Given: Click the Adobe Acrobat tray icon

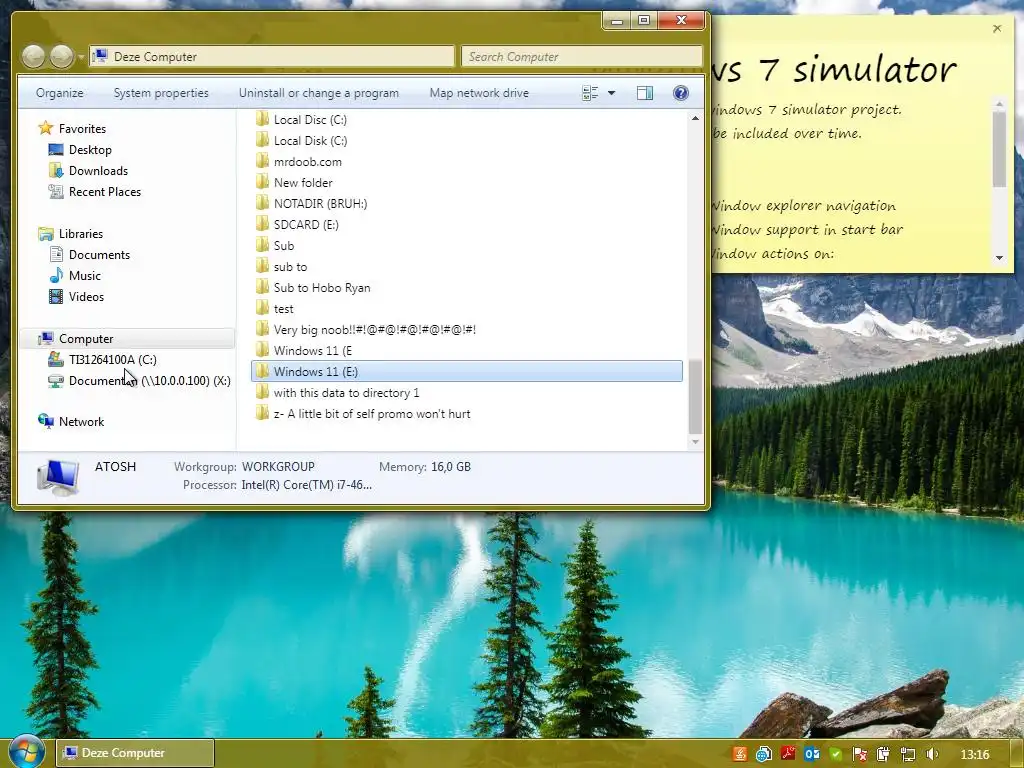Looking at the screenshot, I should tap(788, 754).
